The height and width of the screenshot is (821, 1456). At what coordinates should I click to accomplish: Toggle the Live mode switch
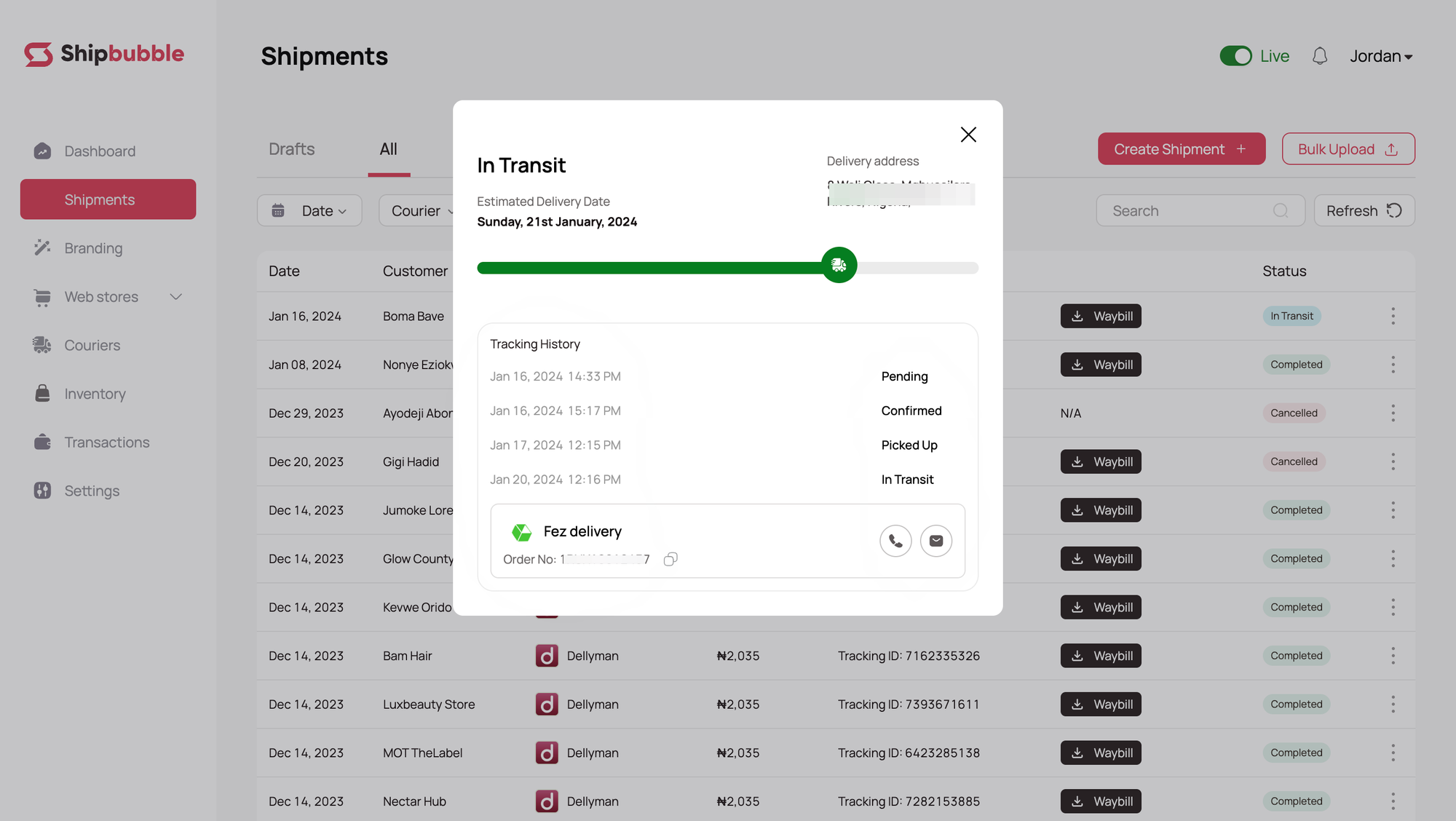click(1235, 56)
